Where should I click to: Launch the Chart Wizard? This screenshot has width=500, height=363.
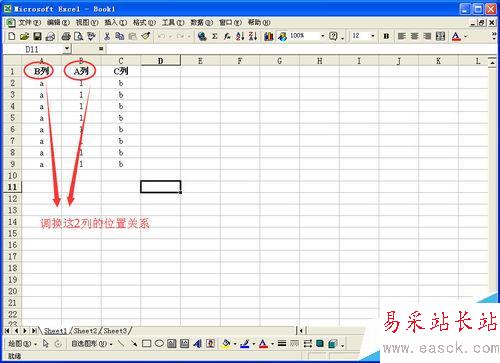tap(269, 36)
